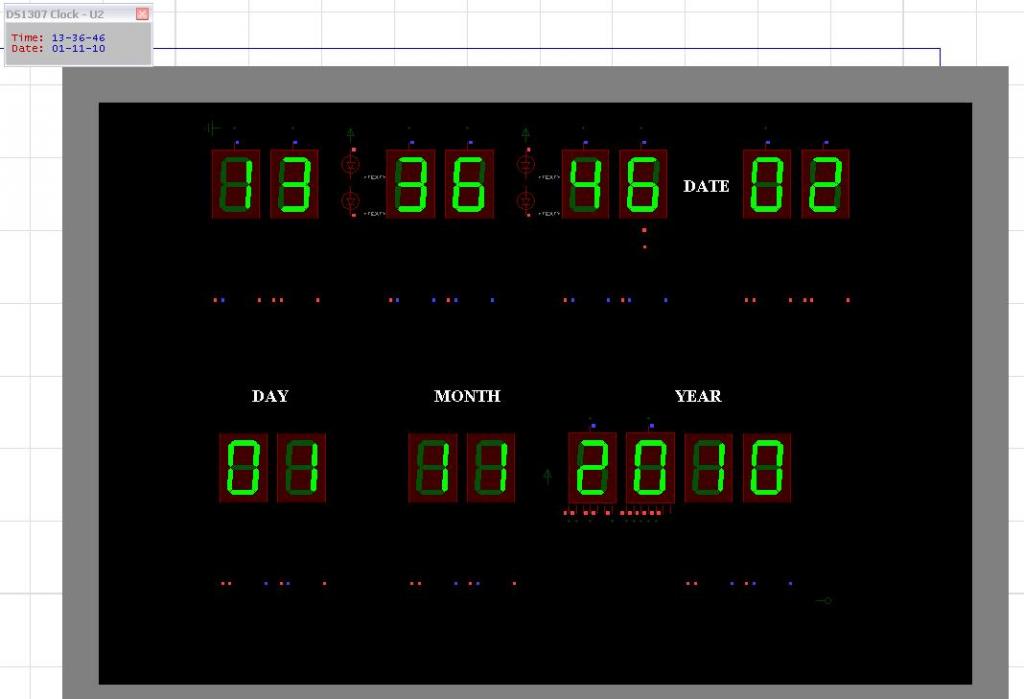1024x699 pixels.
Task: Click the upper colon LED between hours and minutes
Action: [351, 165]
